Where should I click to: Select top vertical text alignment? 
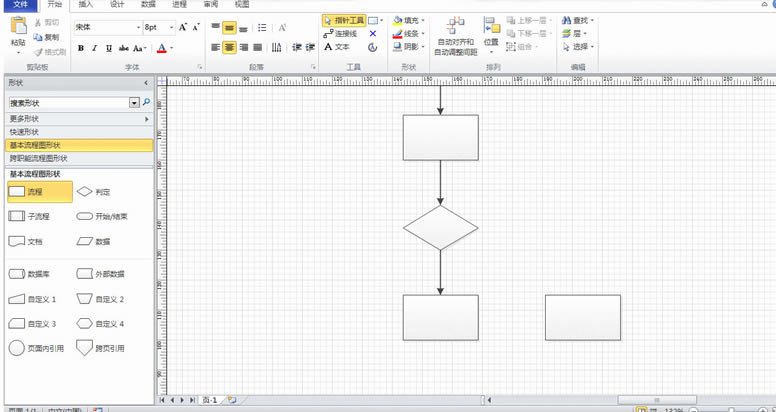pos(215,27)
